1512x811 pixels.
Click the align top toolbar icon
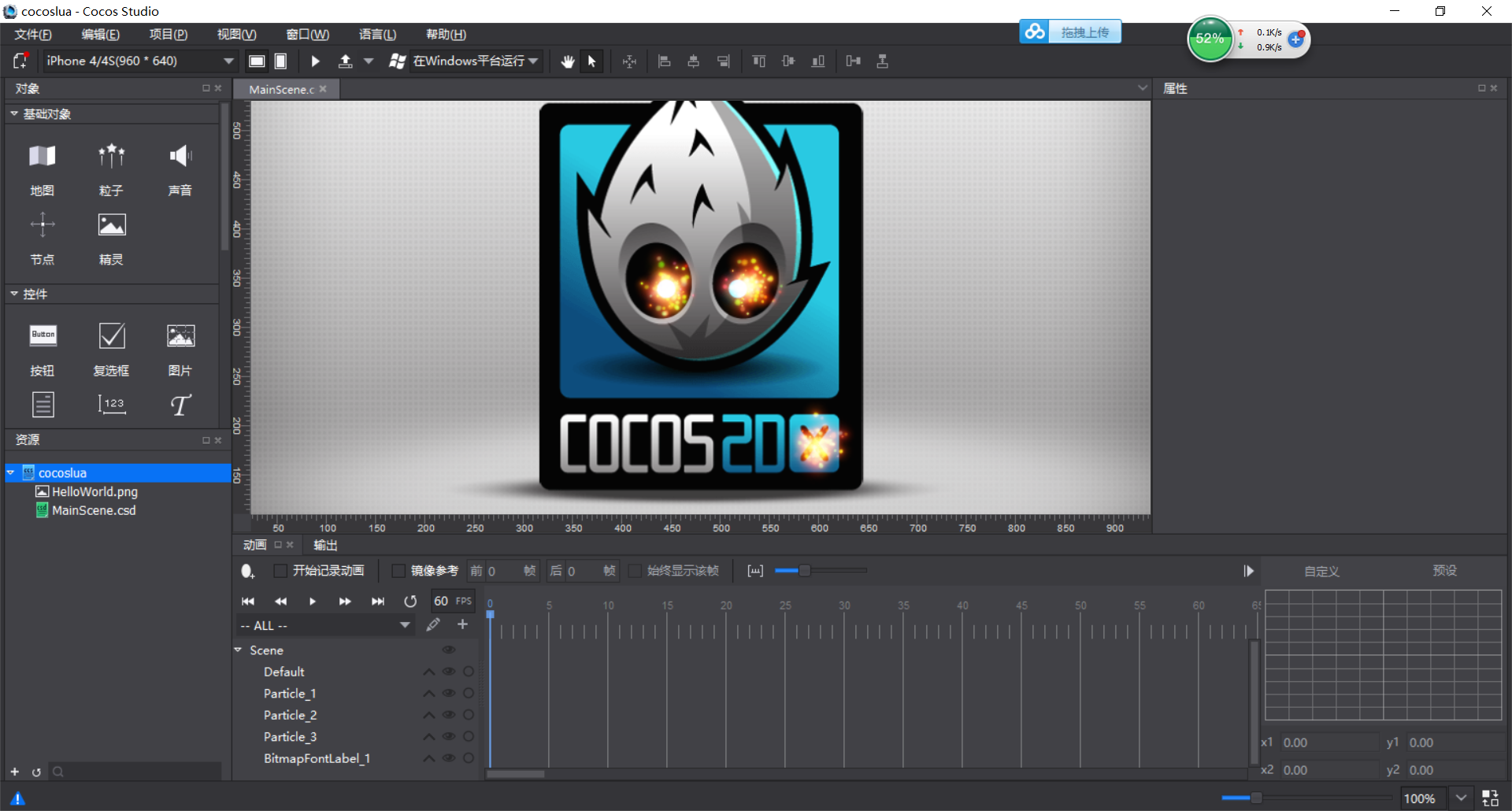pos(759,61)
